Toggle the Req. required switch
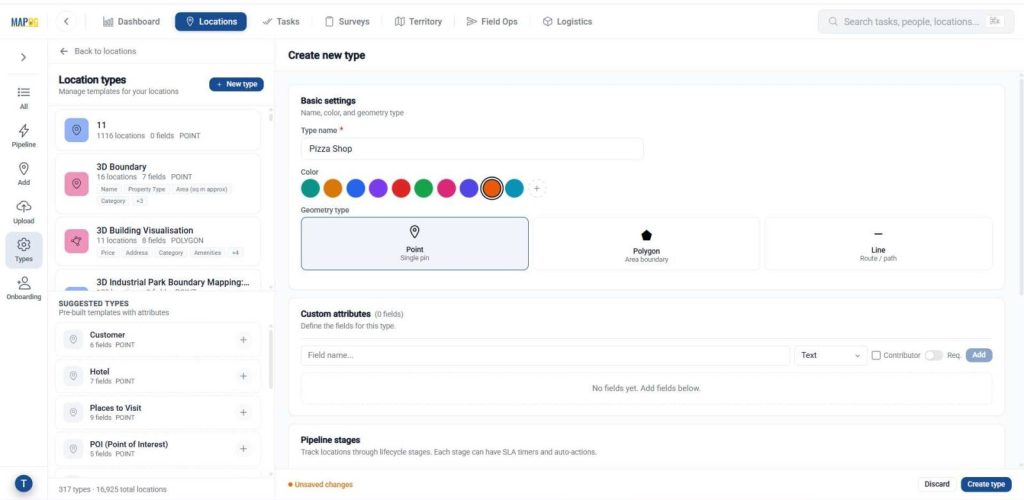The image size is (1024, 500). 934,355
